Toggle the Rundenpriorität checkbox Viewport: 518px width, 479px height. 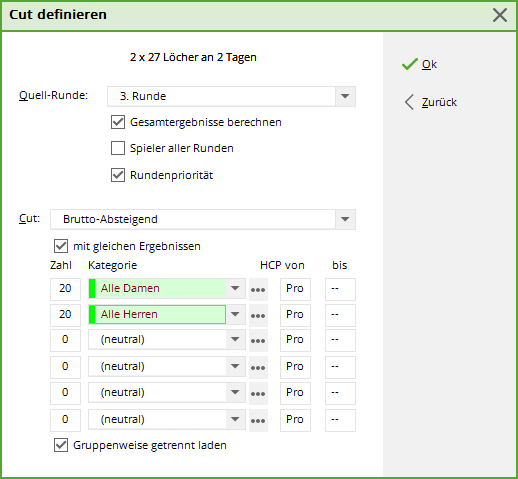click(118, 175)
